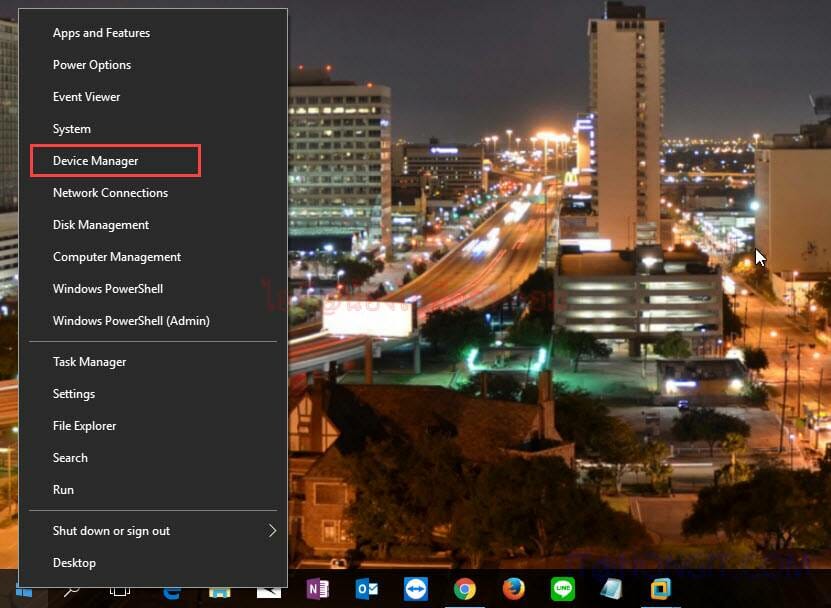Open TeamViewer from the taskbar

pos(414,591)
